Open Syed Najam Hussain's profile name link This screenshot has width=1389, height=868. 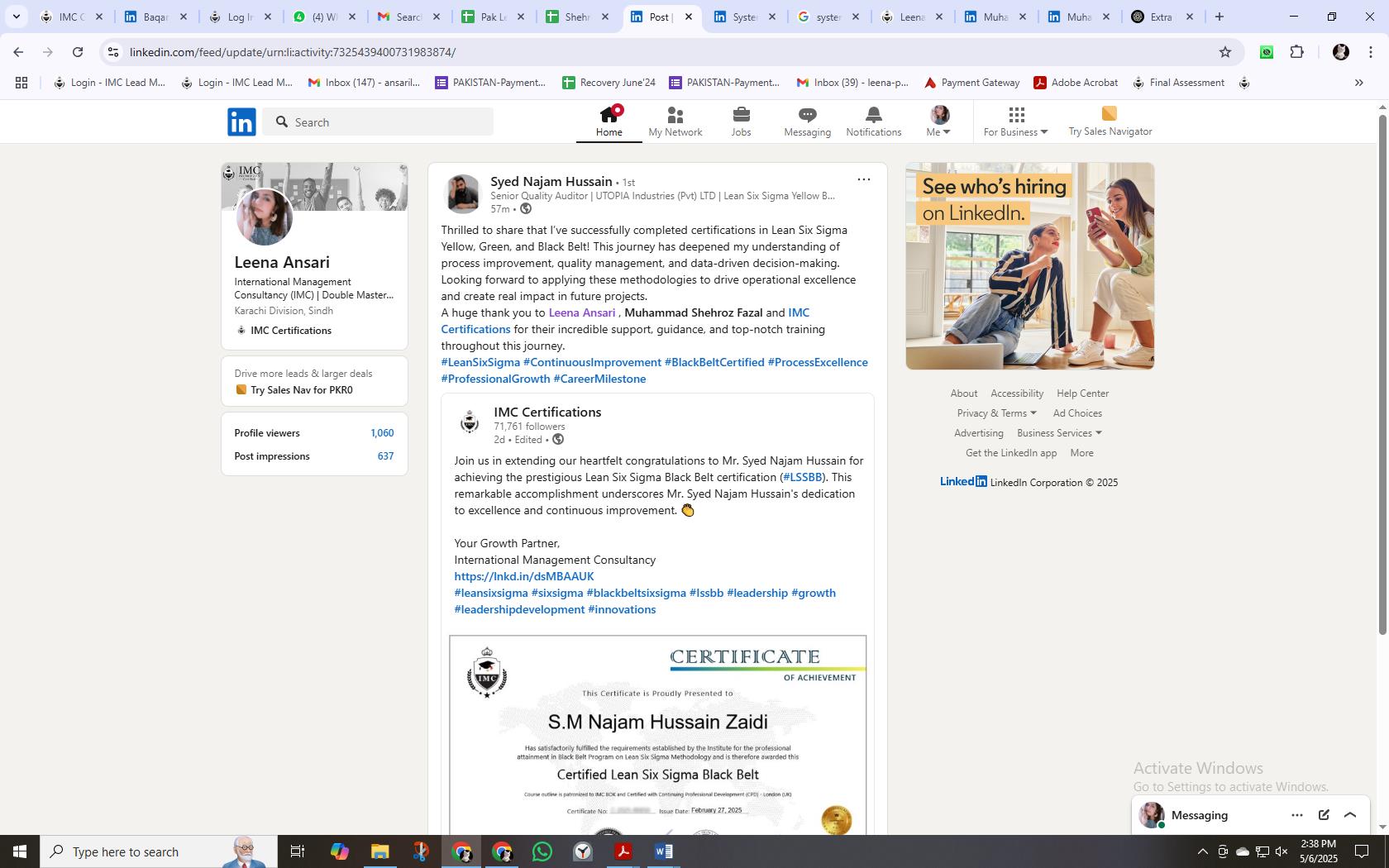551,182
